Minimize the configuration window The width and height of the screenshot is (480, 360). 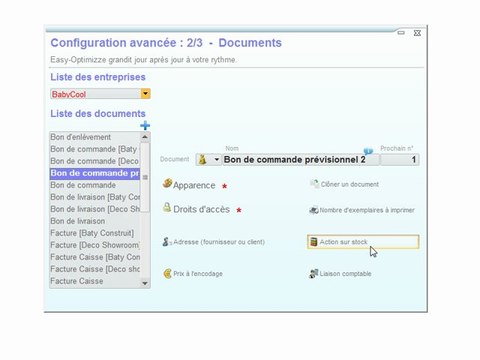point(401,33)
